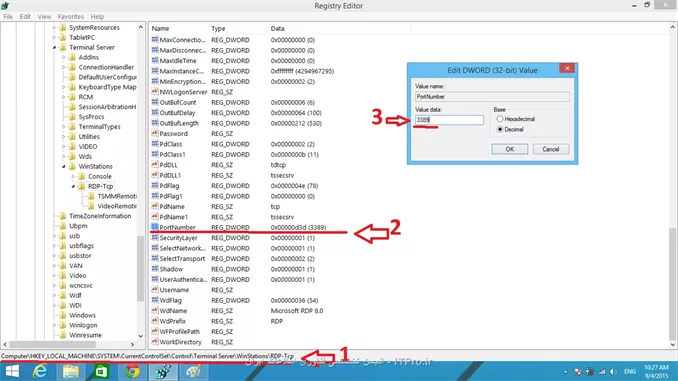Open the Favorites menu
Screen dimensions: 678x381
[70, 16]
